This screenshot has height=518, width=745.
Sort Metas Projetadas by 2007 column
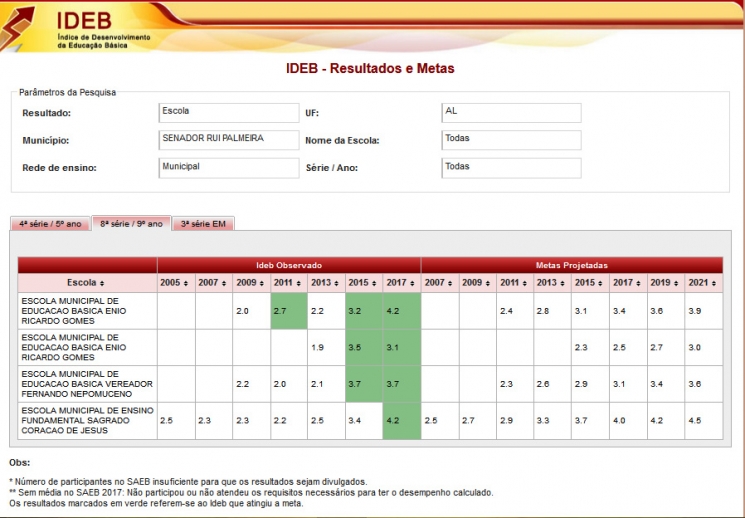[440, 283]
